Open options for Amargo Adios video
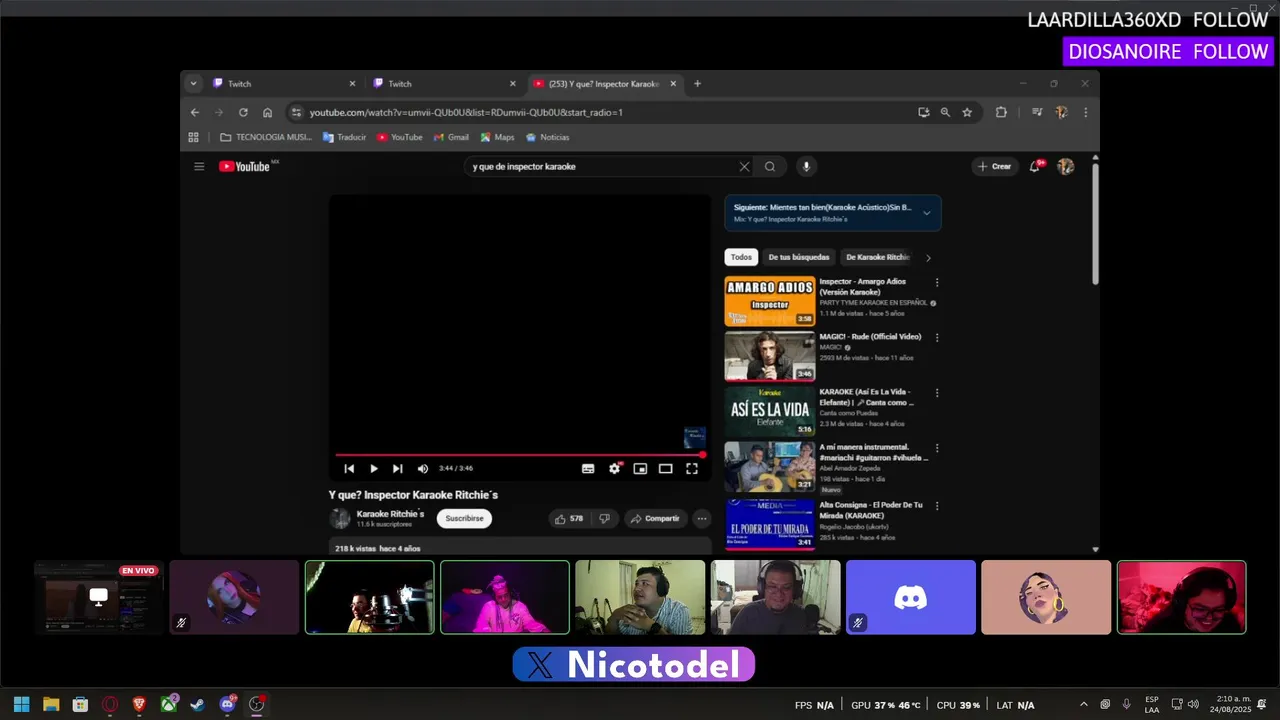This screenshot has width=1280, height=720. [937, 283]
